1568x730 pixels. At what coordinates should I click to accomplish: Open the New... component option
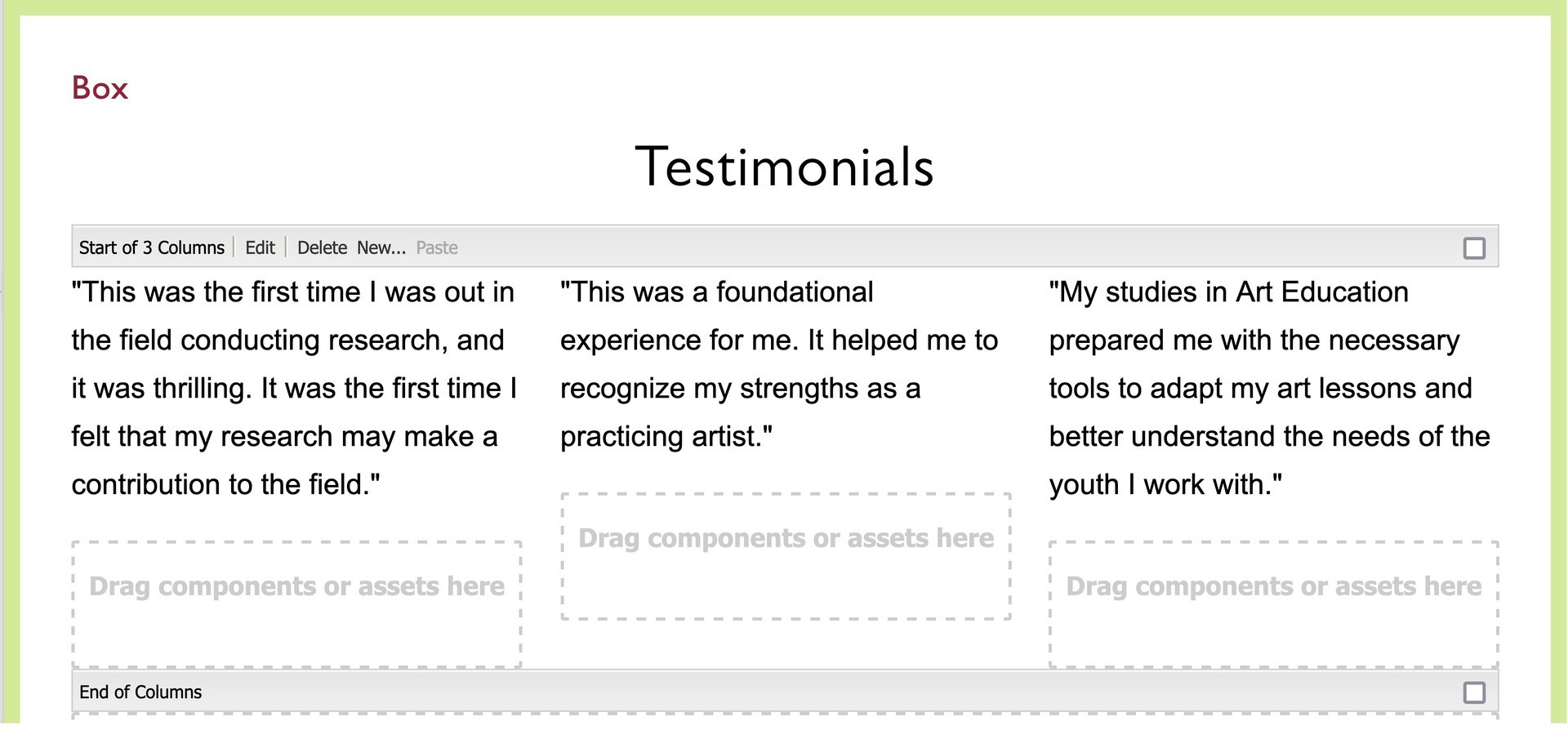[x=381, y=248]
